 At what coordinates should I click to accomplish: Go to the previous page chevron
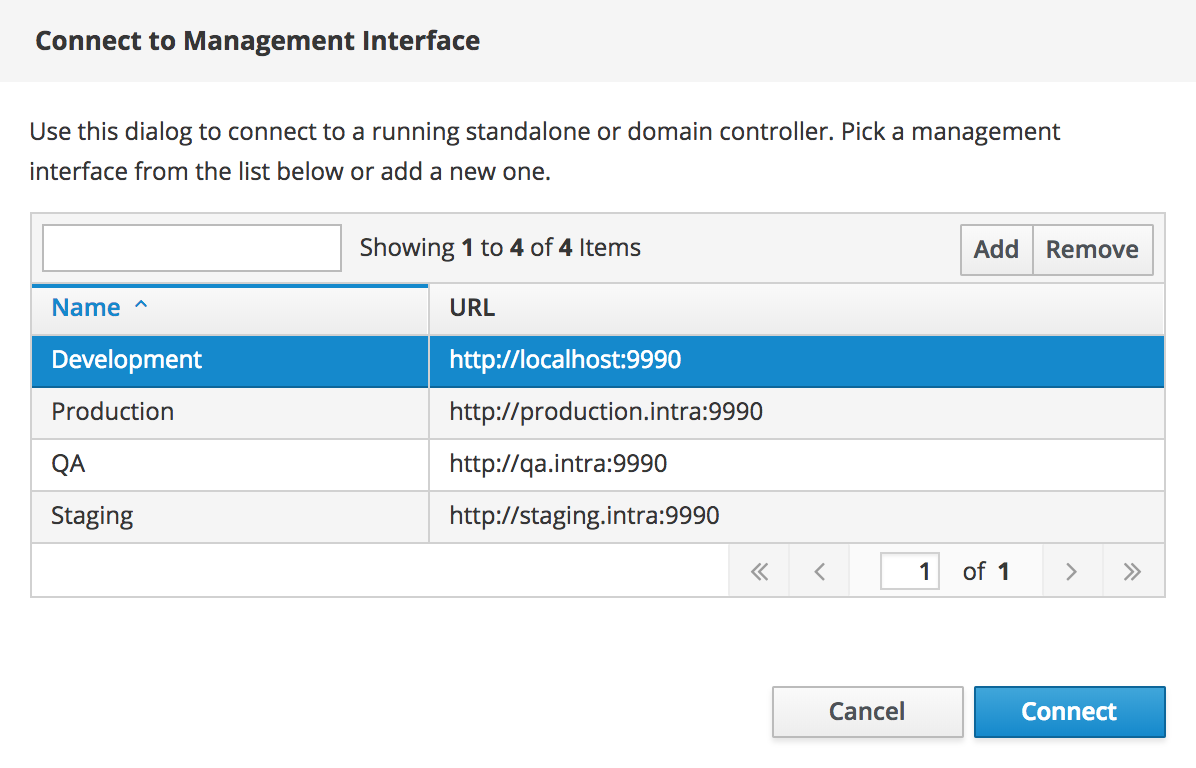coord(819,571)
